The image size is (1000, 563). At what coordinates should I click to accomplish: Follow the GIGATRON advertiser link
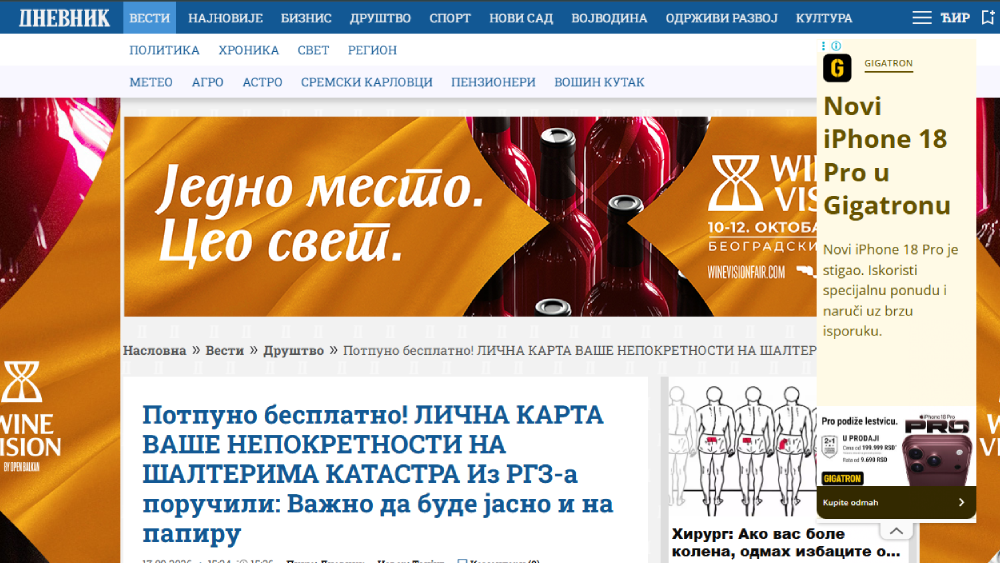[888, 64]
